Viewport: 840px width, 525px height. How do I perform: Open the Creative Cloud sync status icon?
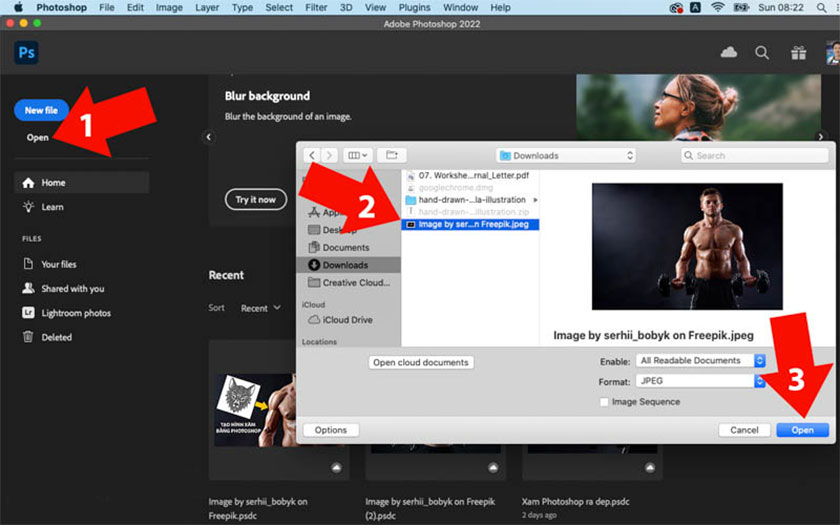pos(728,53)
